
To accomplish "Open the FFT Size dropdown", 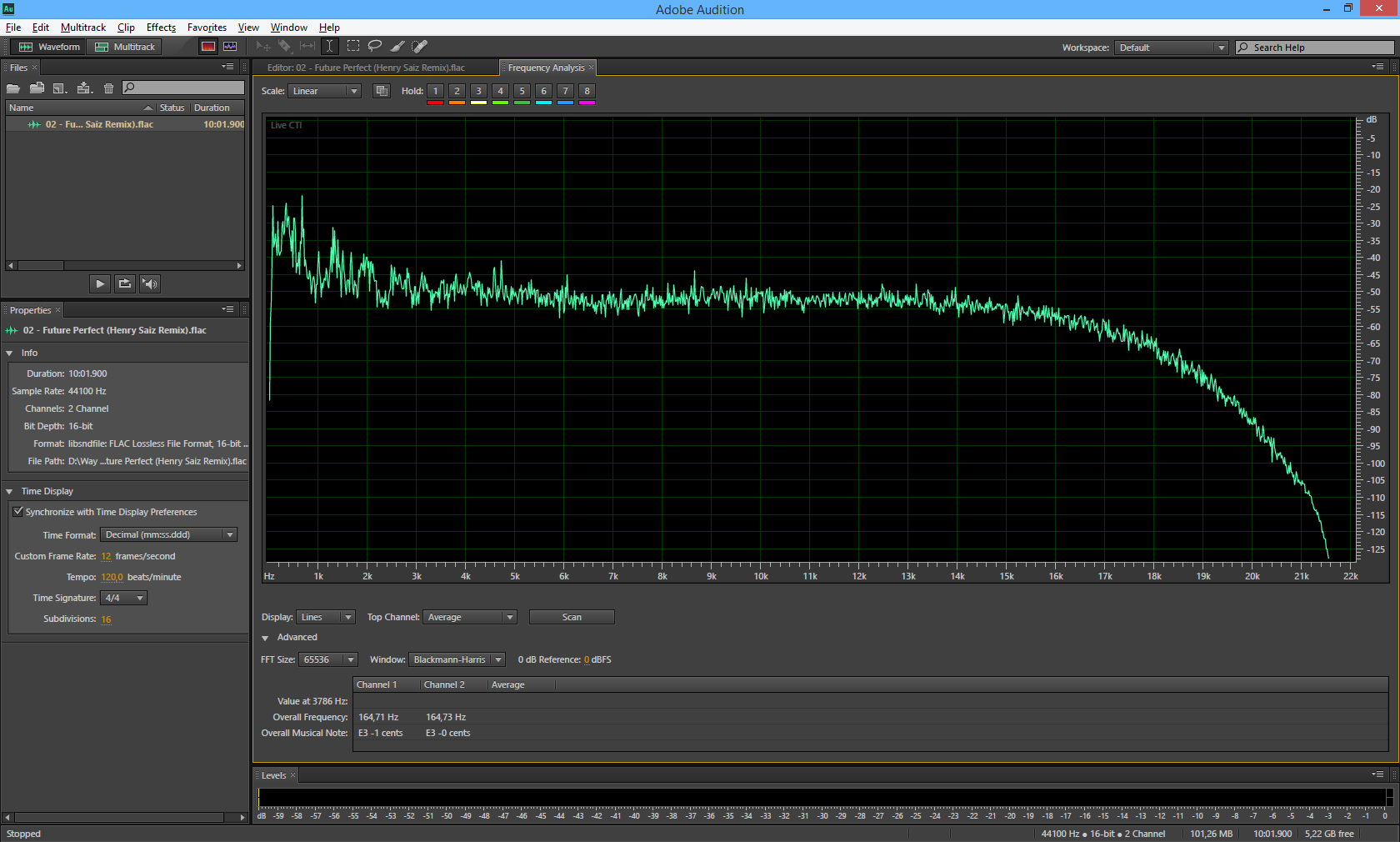I will (328, 659).
